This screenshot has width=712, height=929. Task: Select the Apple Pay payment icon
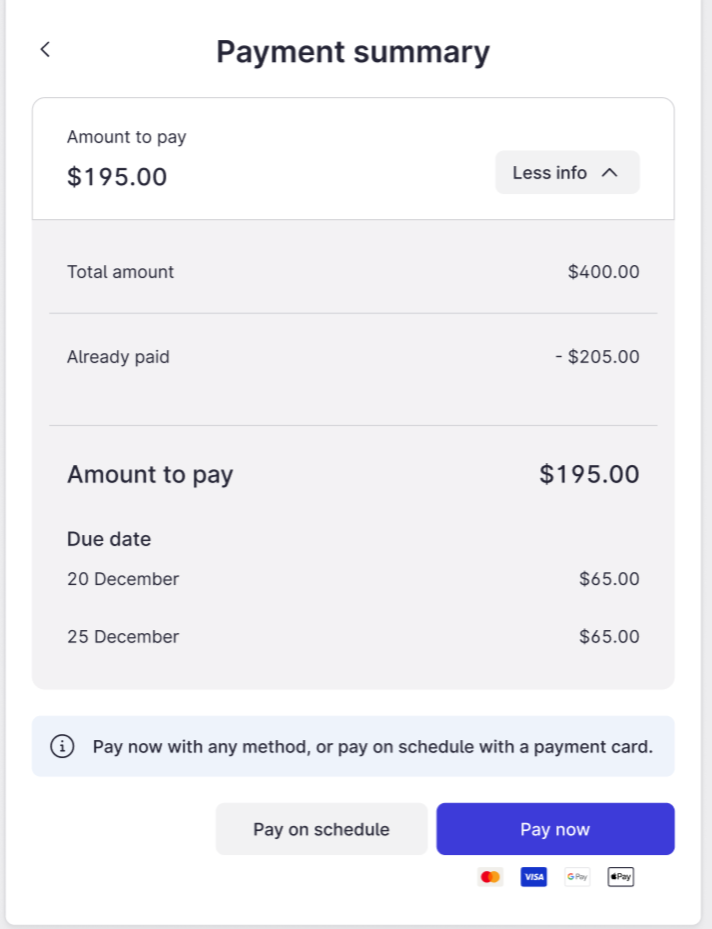pyautogui.click(x=620, y=877)
